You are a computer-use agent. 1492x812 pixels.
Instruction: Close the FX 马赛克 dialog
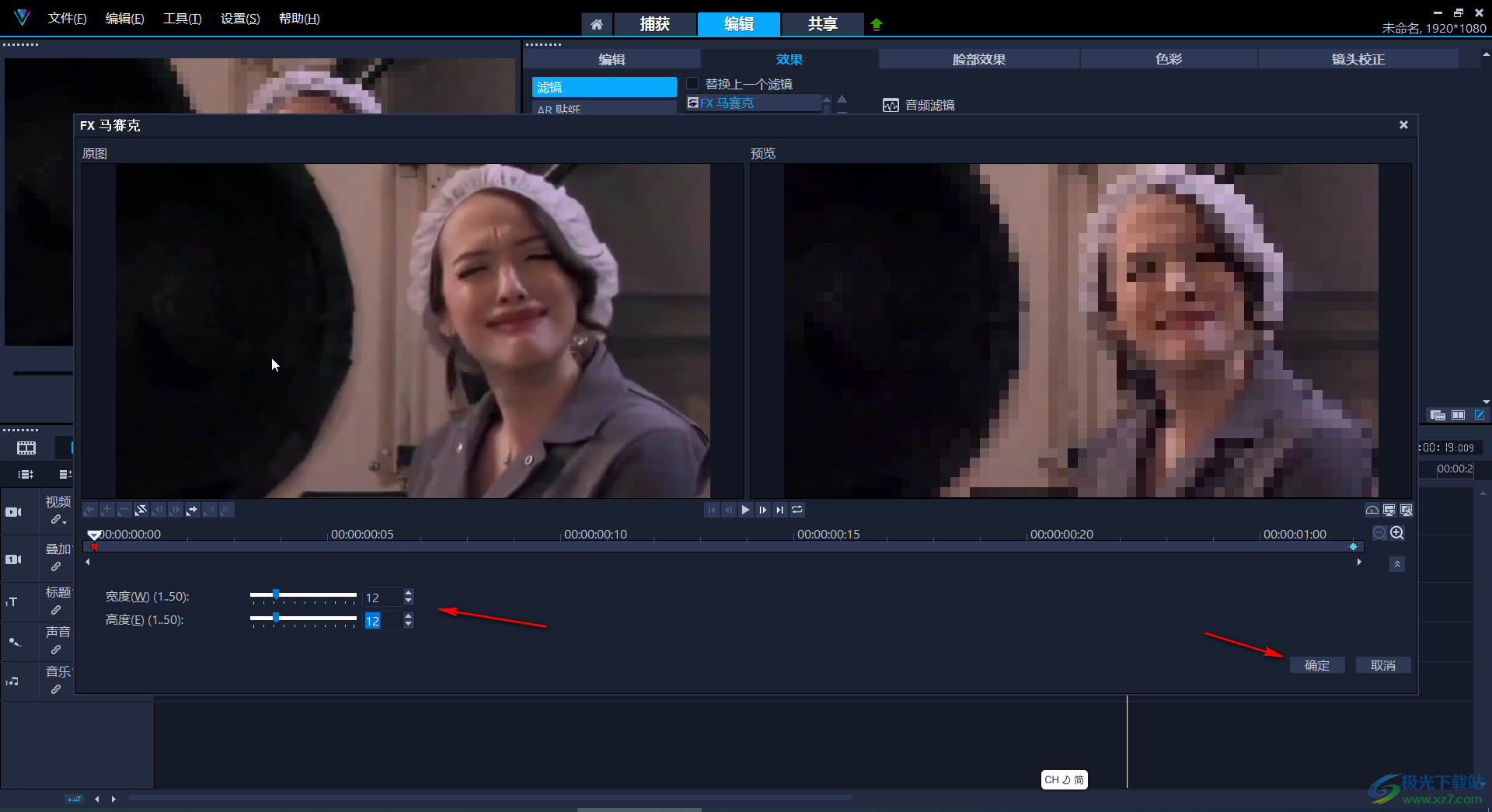coord(1403,124)
